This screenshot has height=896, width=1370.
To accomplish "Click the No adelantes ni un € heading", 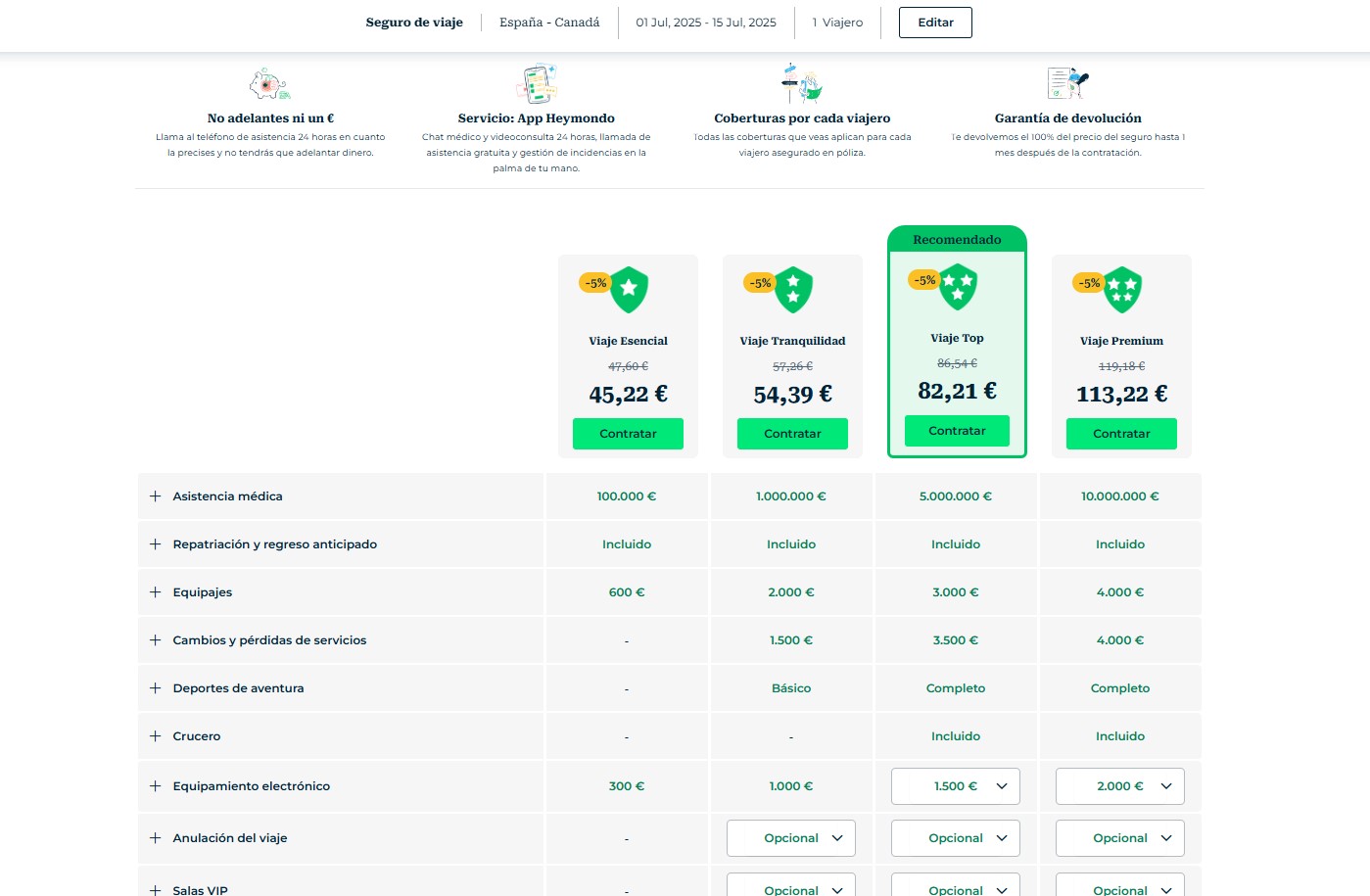I will pos(270,118).
